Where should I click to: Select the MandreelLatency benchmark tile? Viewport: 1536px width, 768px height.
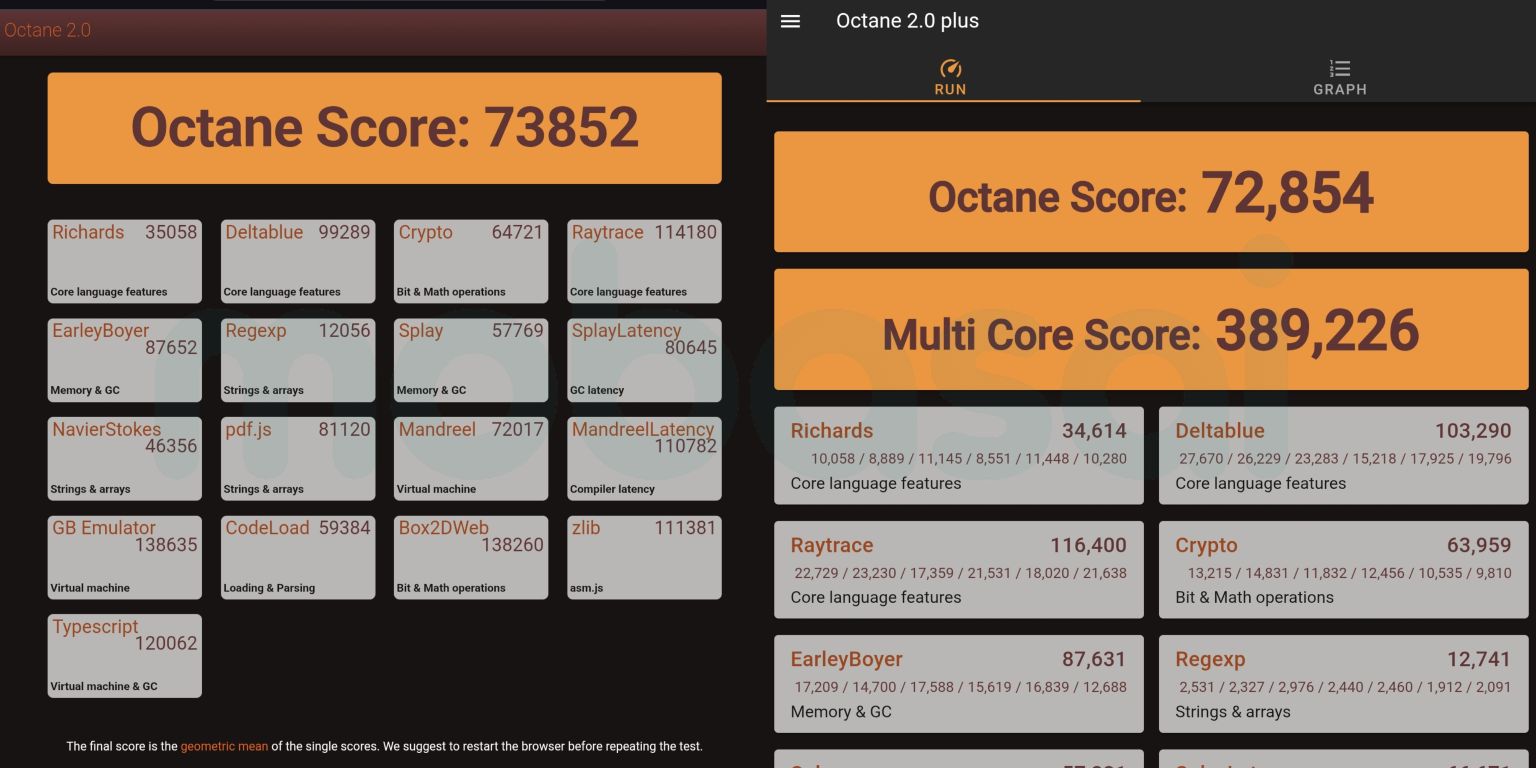[x=643, y=458]
